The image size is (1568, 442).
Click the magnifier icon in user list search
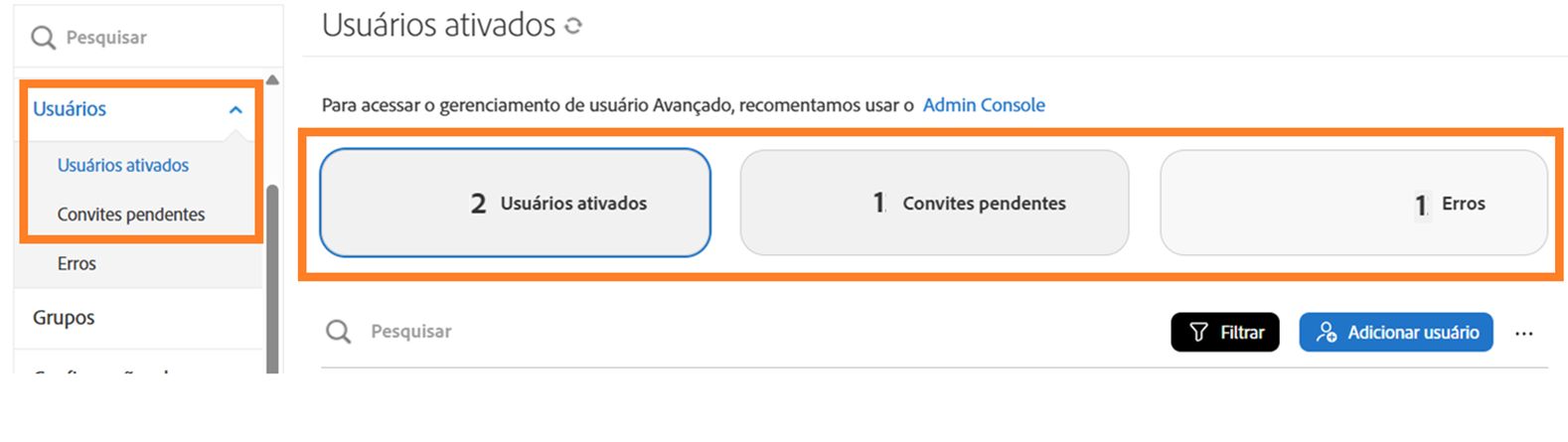click(339, 332)
